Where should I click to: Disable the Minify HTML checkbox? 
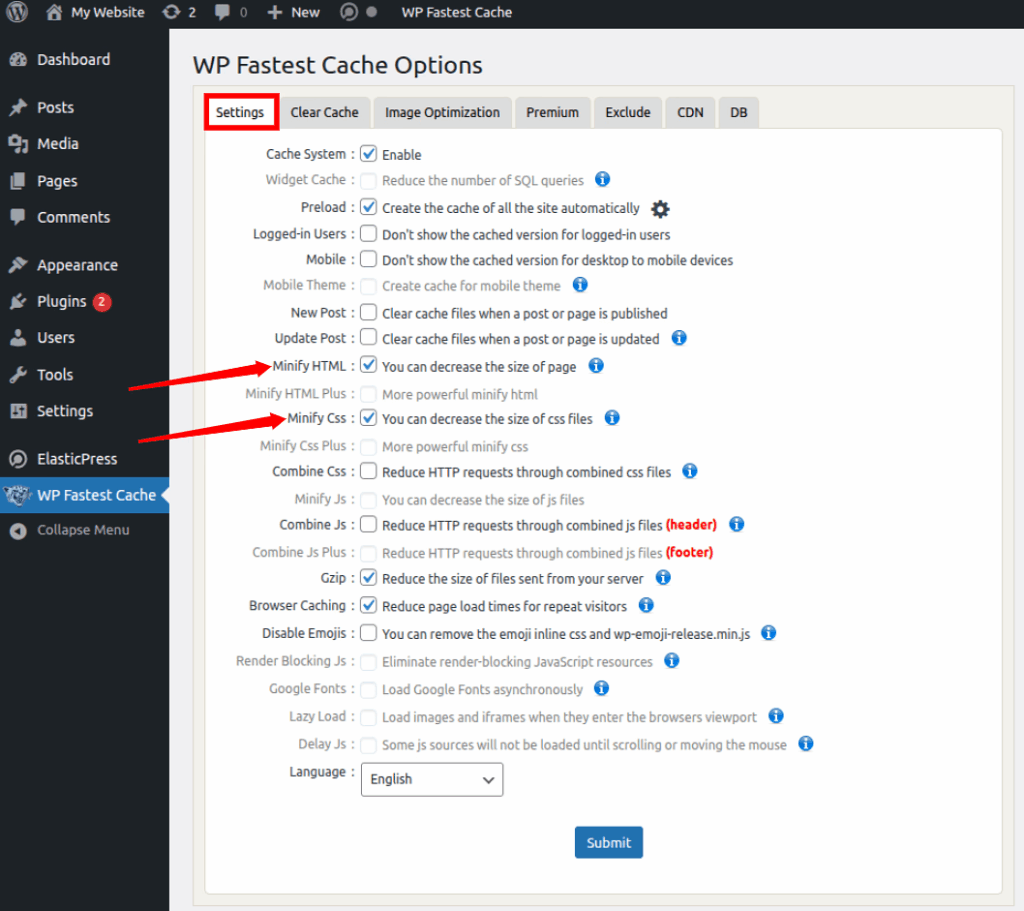pos(368,365)
